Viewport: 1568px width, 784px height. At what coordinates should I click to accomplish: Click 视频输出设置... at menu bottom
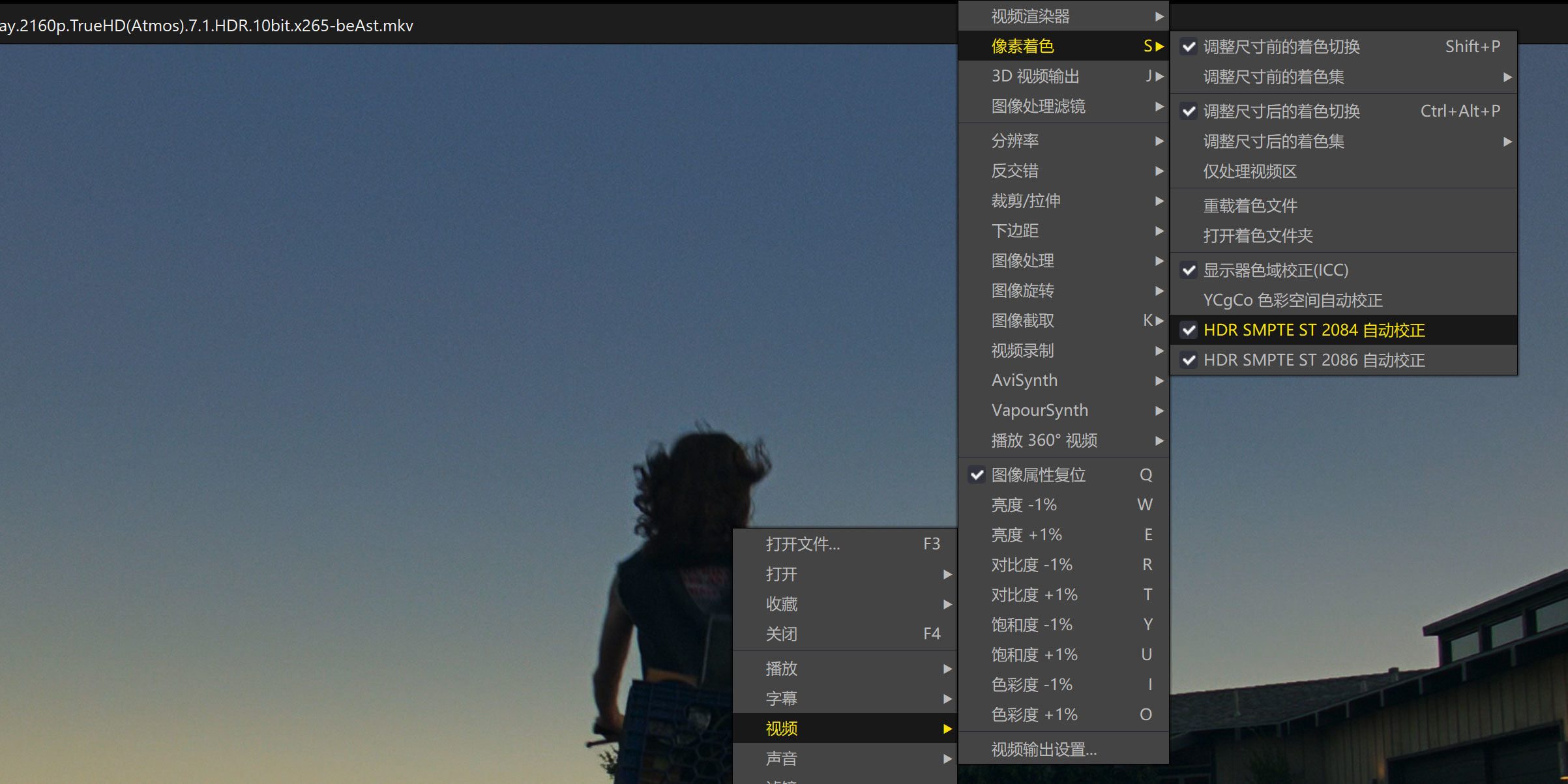(1043, 749)
